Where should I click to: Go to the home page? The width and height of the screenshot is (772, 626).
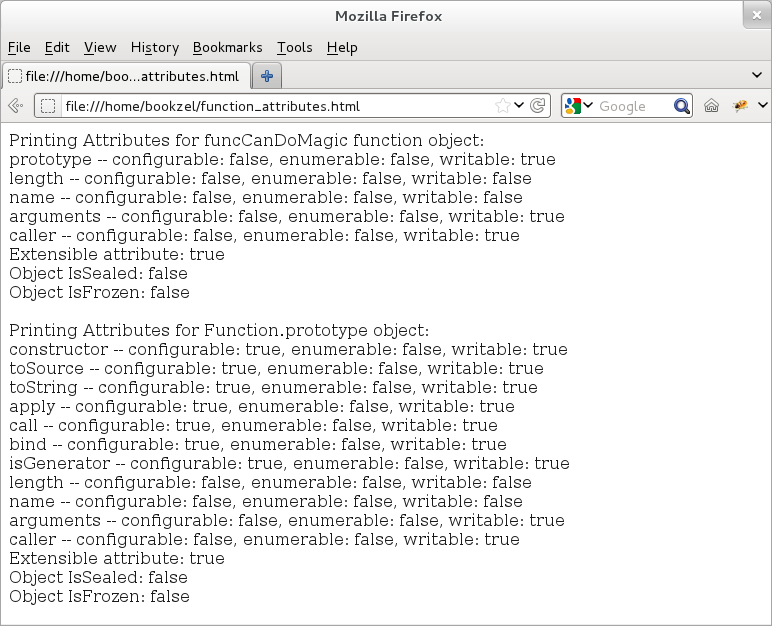(x=712, y=106)
